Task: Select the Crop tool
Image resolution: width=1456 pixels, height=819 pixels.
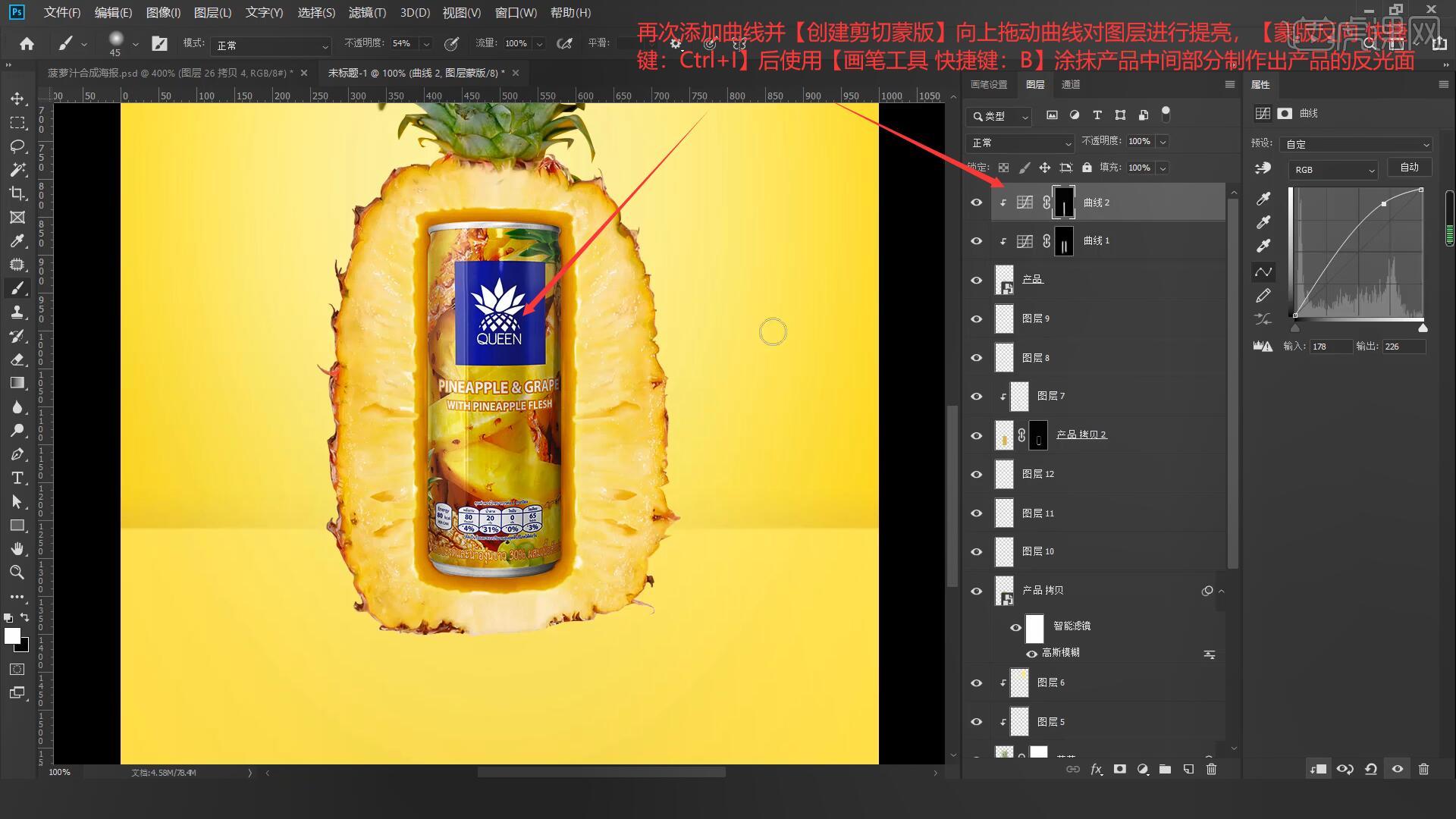Action: (x=17, y=193)
